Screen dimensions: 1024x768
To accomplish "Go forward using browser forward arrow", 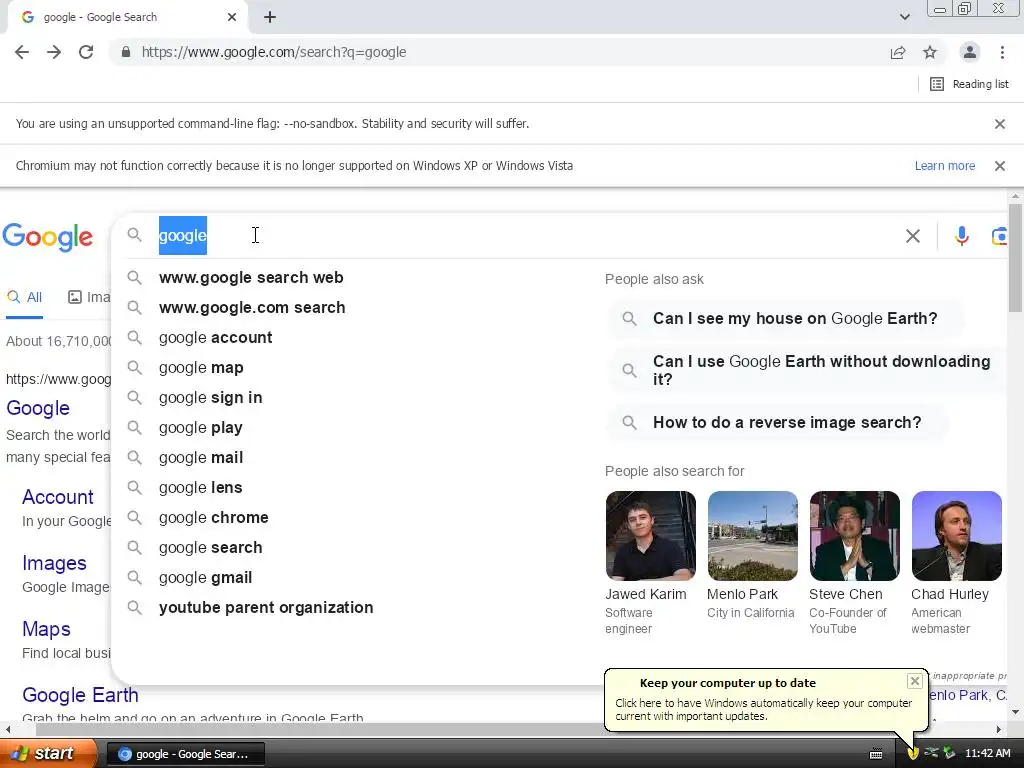I will (x=54, y=52).
